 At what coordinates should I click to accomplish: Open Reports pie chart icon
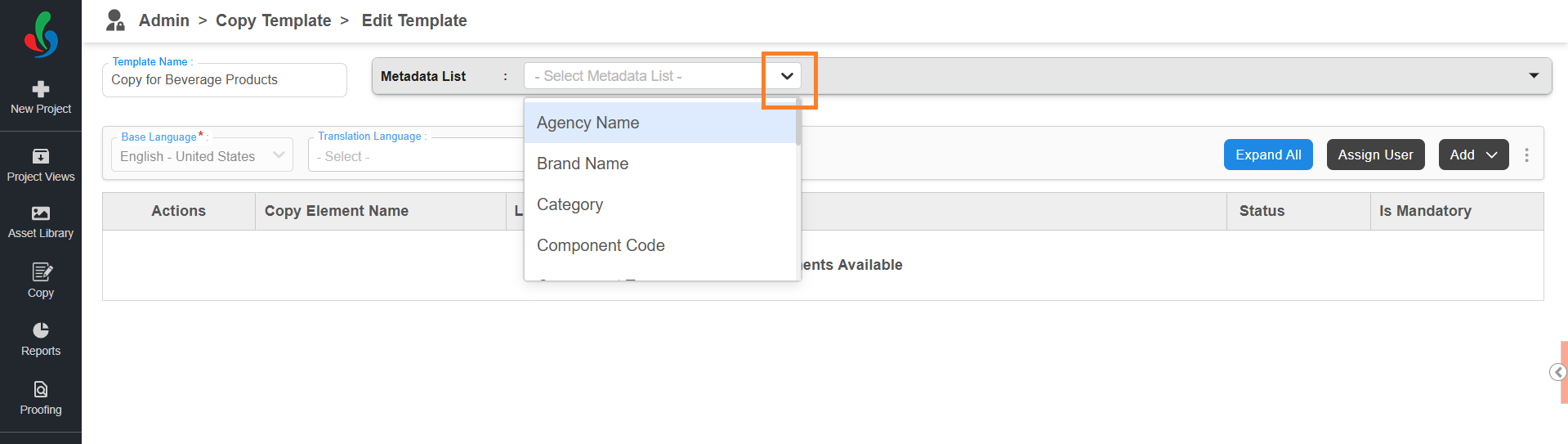pos(41,330)
